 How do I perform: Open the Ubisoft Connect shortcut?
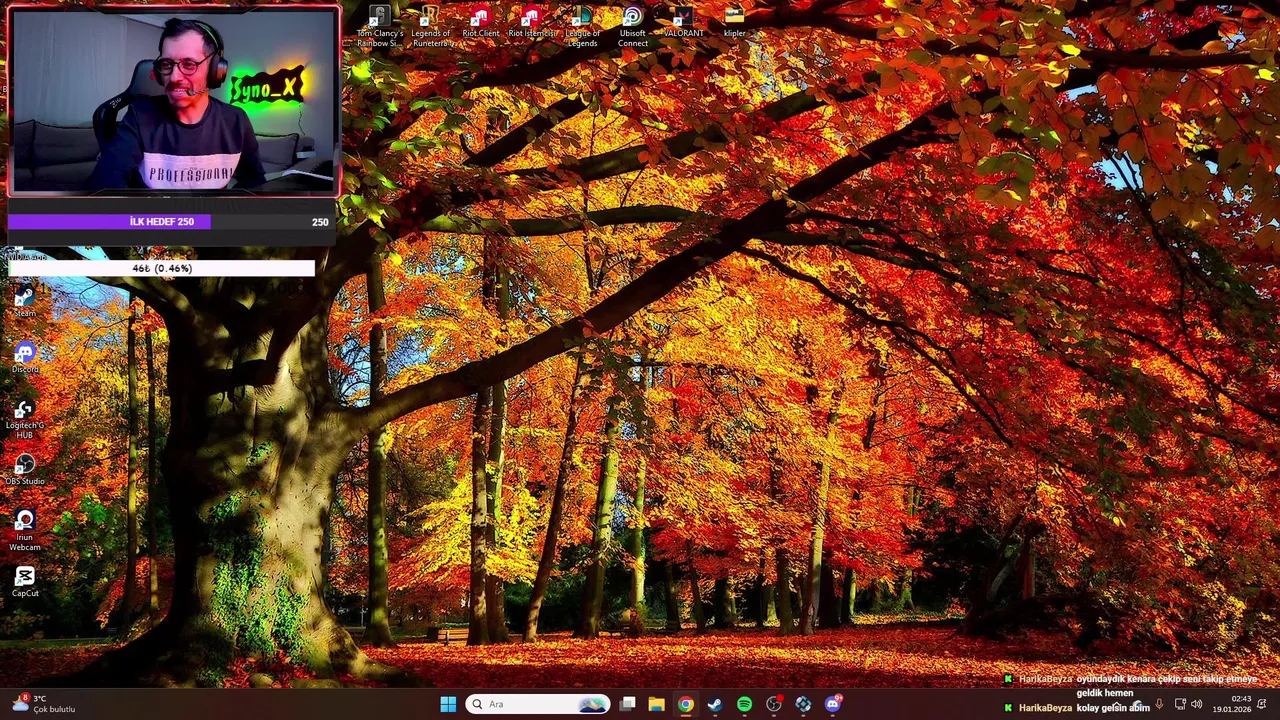[632, 27]
